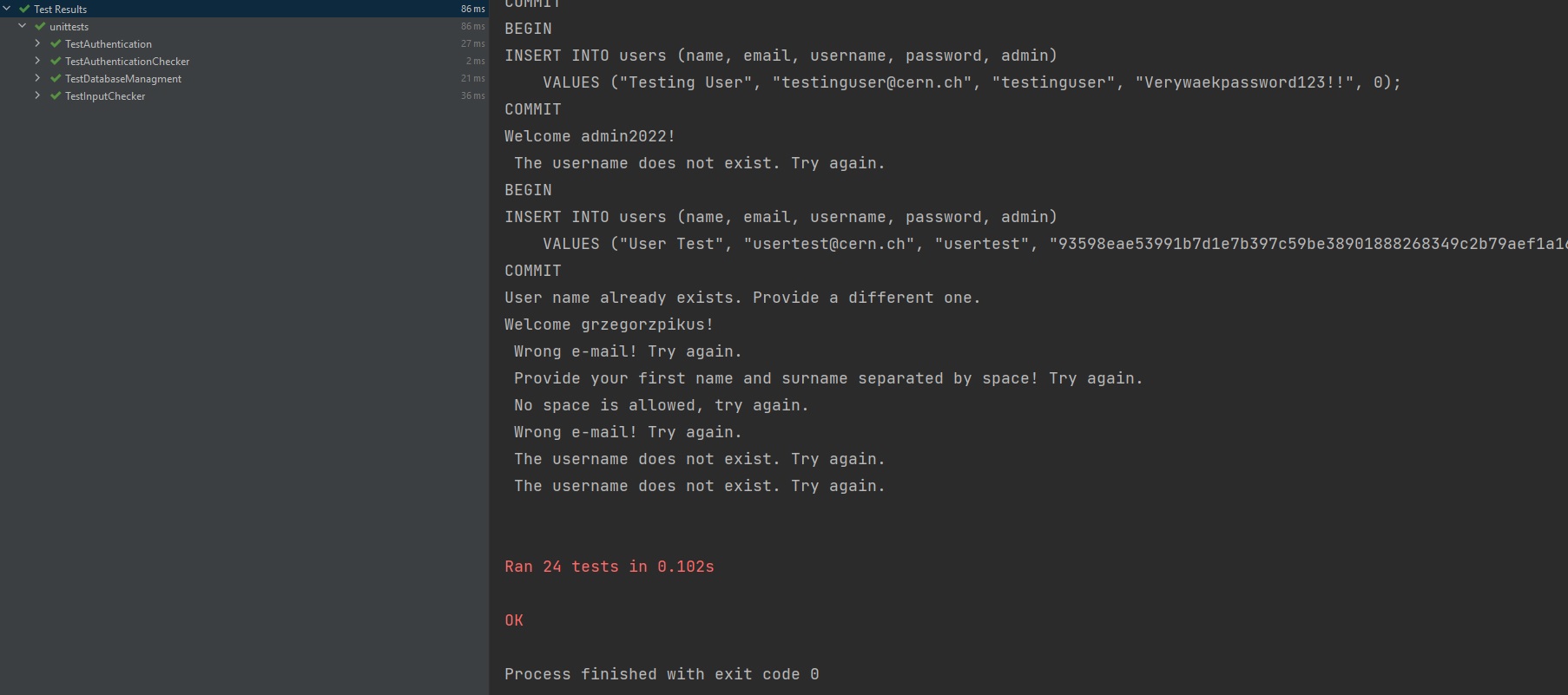The height and width of the screenshot is (695, 1568).
Task: Click the checkmark icon for TestAuthentication
Action: pyautogui.click(x=54, y=43)
